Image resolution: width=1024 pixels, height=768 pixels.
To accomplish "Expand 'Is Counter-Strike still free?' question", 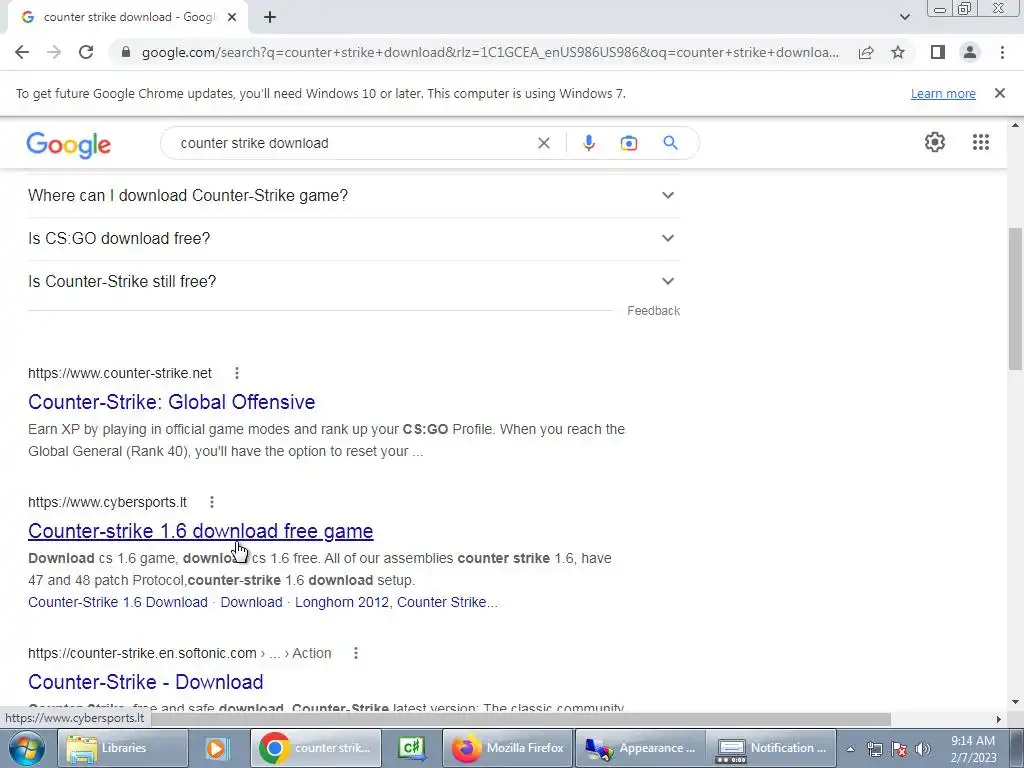I will (x=353, y=281).
